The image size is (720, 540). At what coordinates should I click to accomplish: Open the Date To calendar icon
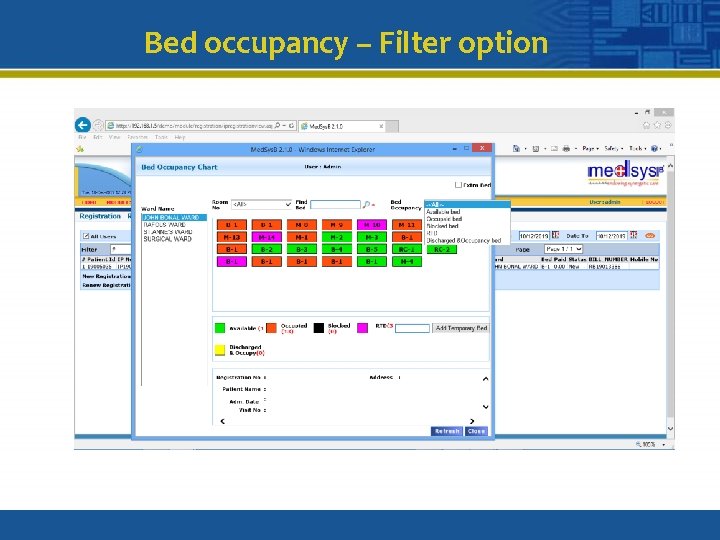tap(634, 235)
